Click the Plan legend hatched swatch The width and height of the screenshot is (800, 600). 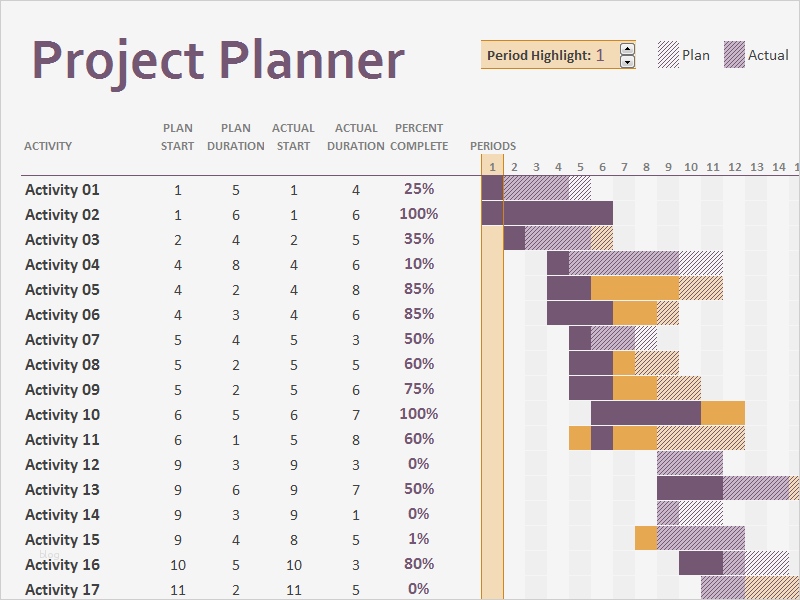pyautogui.click(x=668, y=55)
